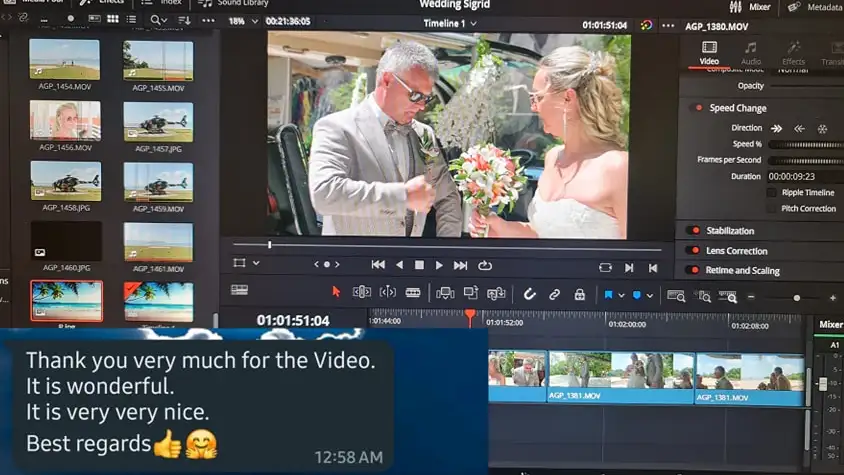
Task: Select the Blade edit tool
Action: click(413, 292)
